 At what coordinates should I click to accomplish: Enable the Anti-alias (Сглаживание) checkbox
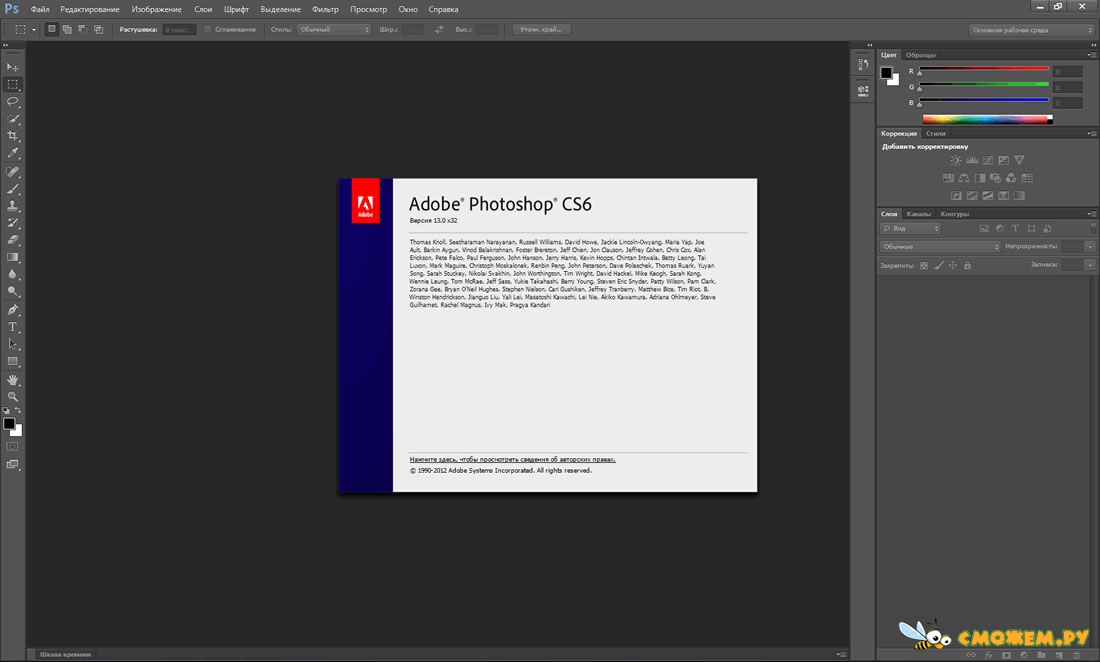coord(207,29)
